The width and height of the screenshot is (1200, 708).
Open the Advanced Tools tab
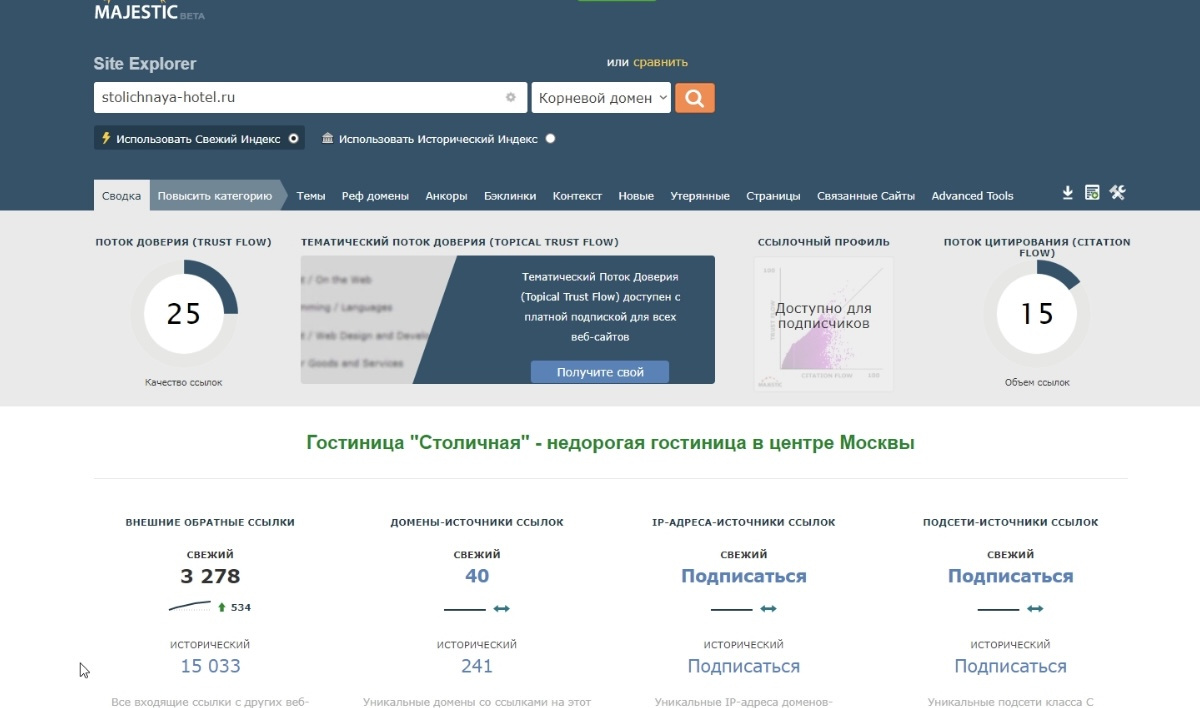click(x=972, y=196)
